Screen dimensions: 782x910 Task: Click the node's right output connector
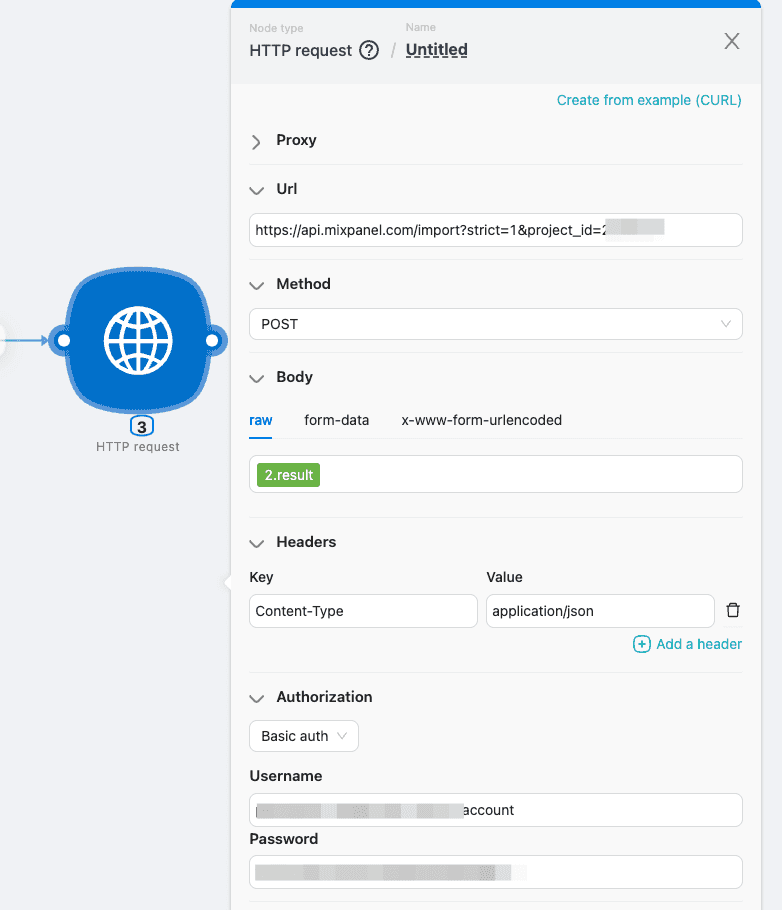[x=212, y=341]
